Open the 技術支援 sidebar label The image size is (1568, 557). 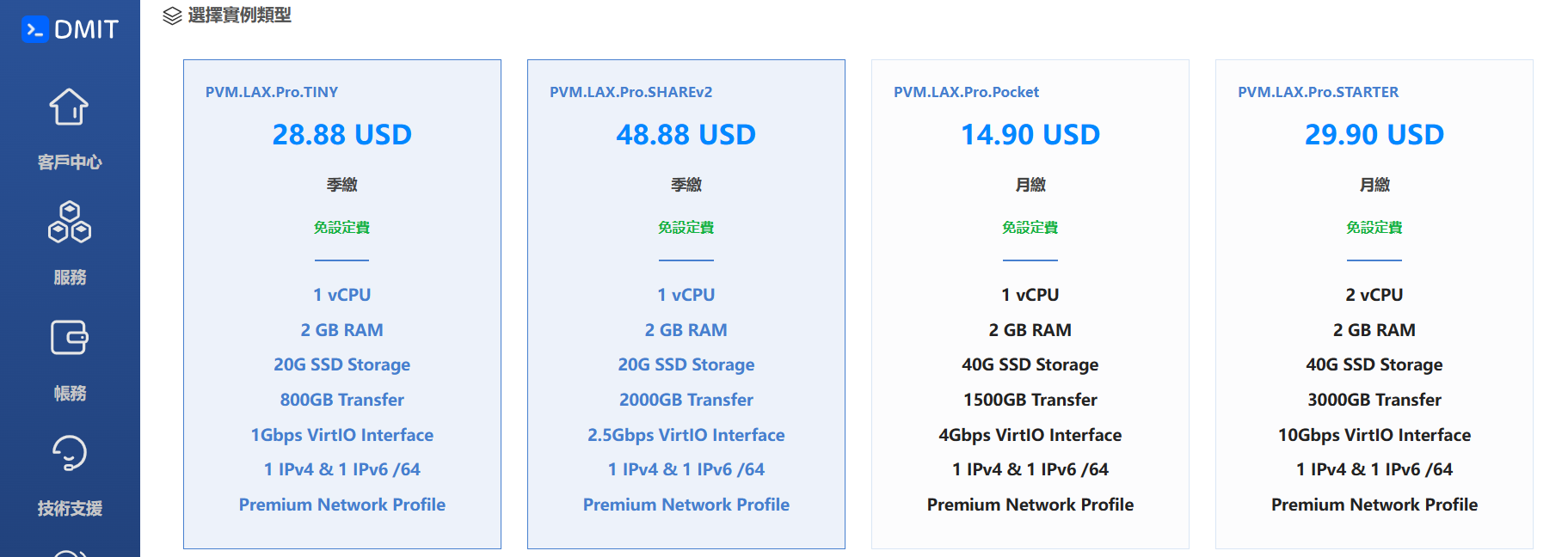point(70,508)
